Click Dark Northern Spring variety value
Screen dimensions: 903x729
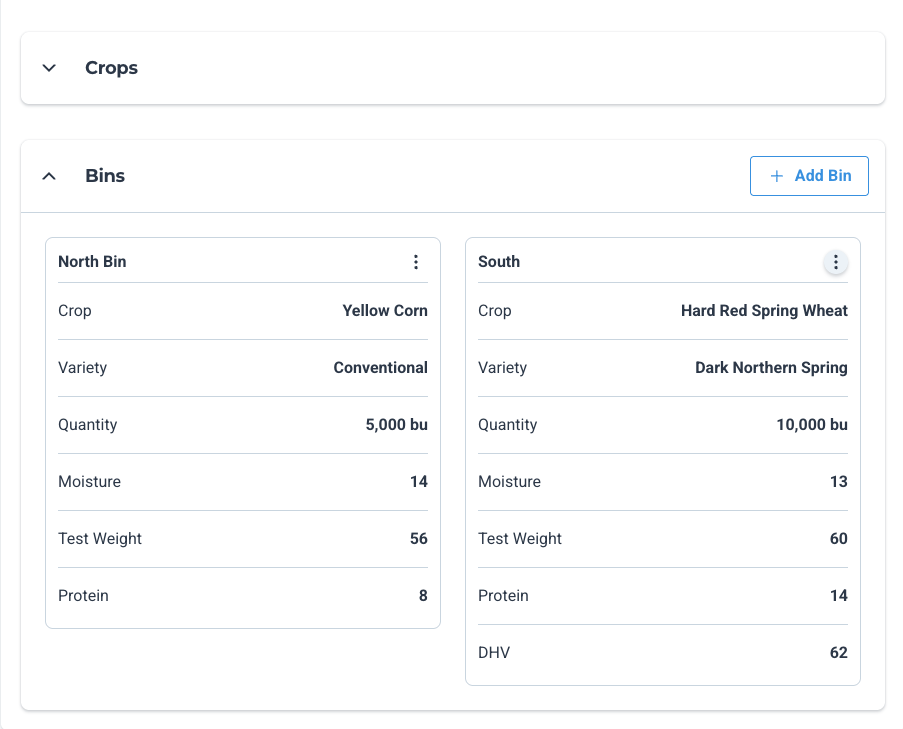click(771, 368)
